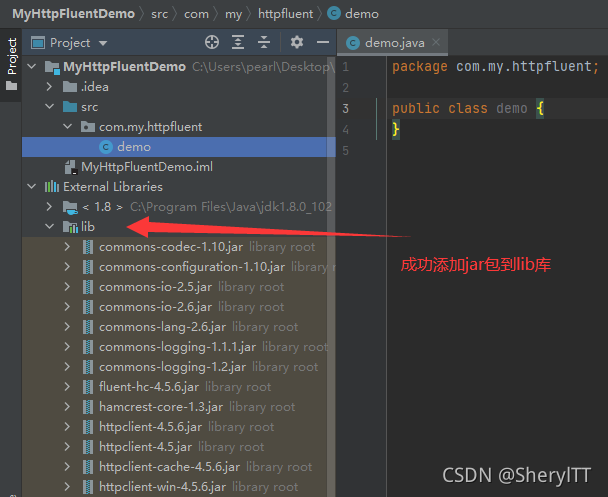Screen dimensions: 608x497
Task: Expand the JDK 1.8 library node
Action: pyautogui.click(x=49, y=207)
